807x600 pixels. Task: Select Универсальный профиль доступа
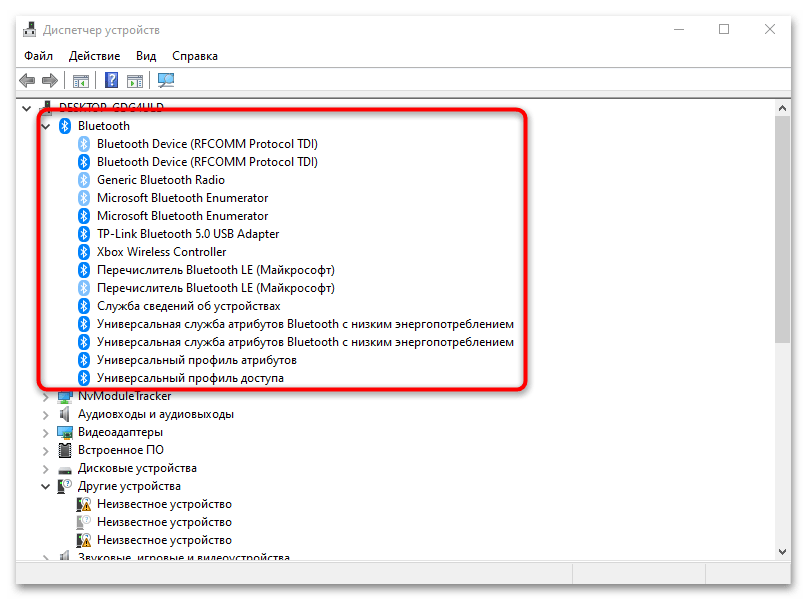point(190,378)
